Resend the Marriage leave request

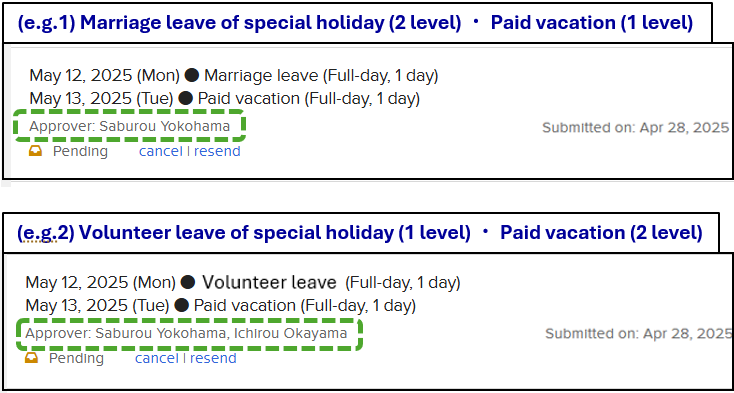tap(217, 152)
